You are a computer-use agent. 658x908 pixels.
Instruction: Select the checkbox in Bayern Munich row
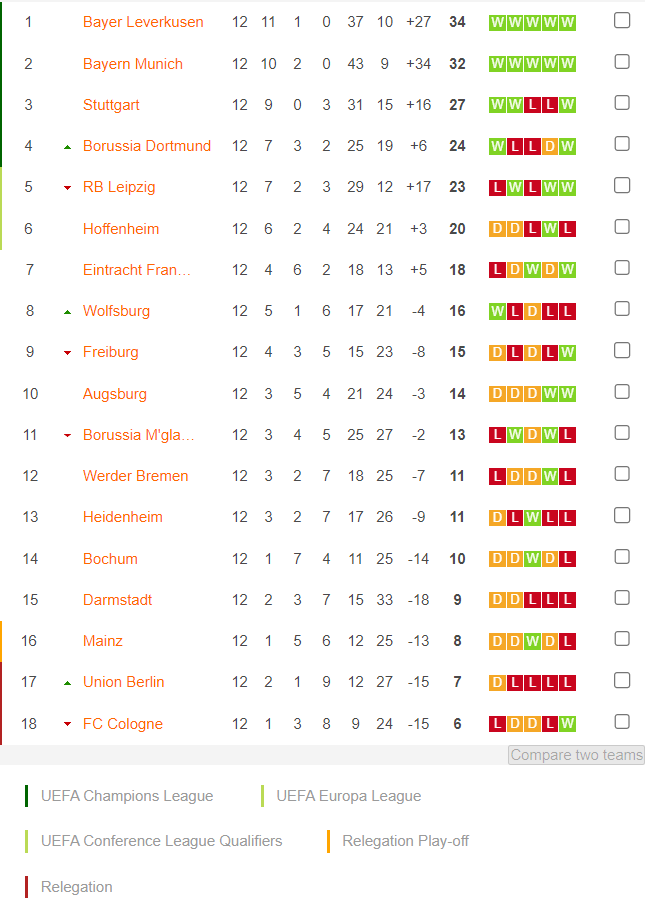pyautogui.click(x=622, y=61)
